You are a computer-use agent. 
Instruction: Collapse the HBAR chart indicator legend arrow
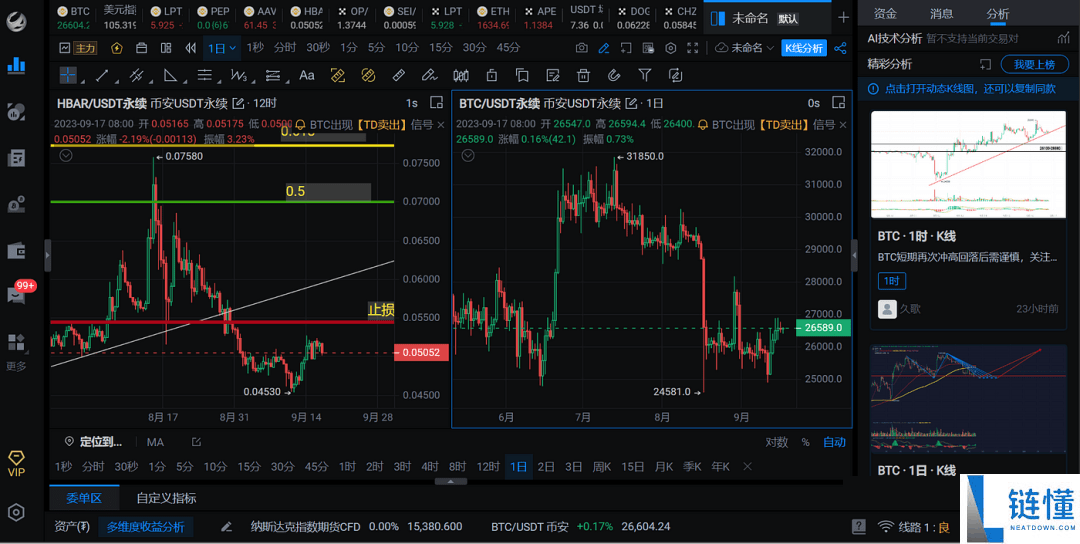tap(65, 156)
